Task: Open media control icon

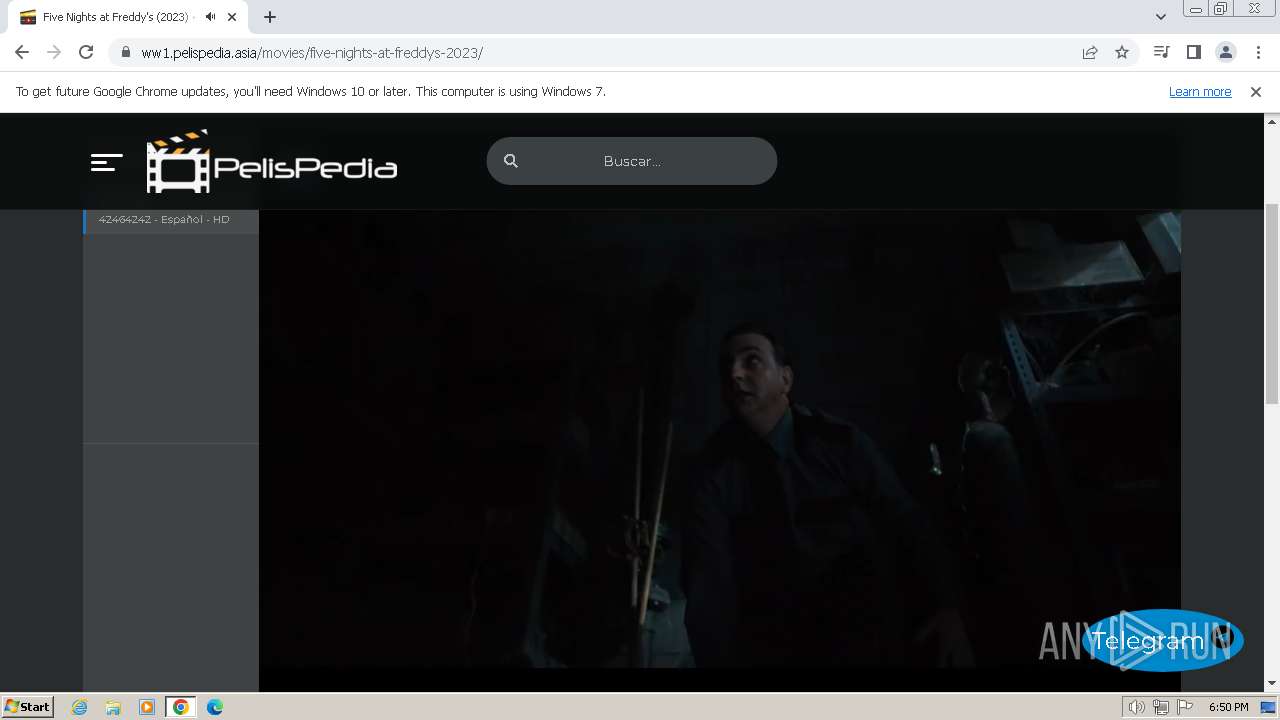Action: (1161, 52)
